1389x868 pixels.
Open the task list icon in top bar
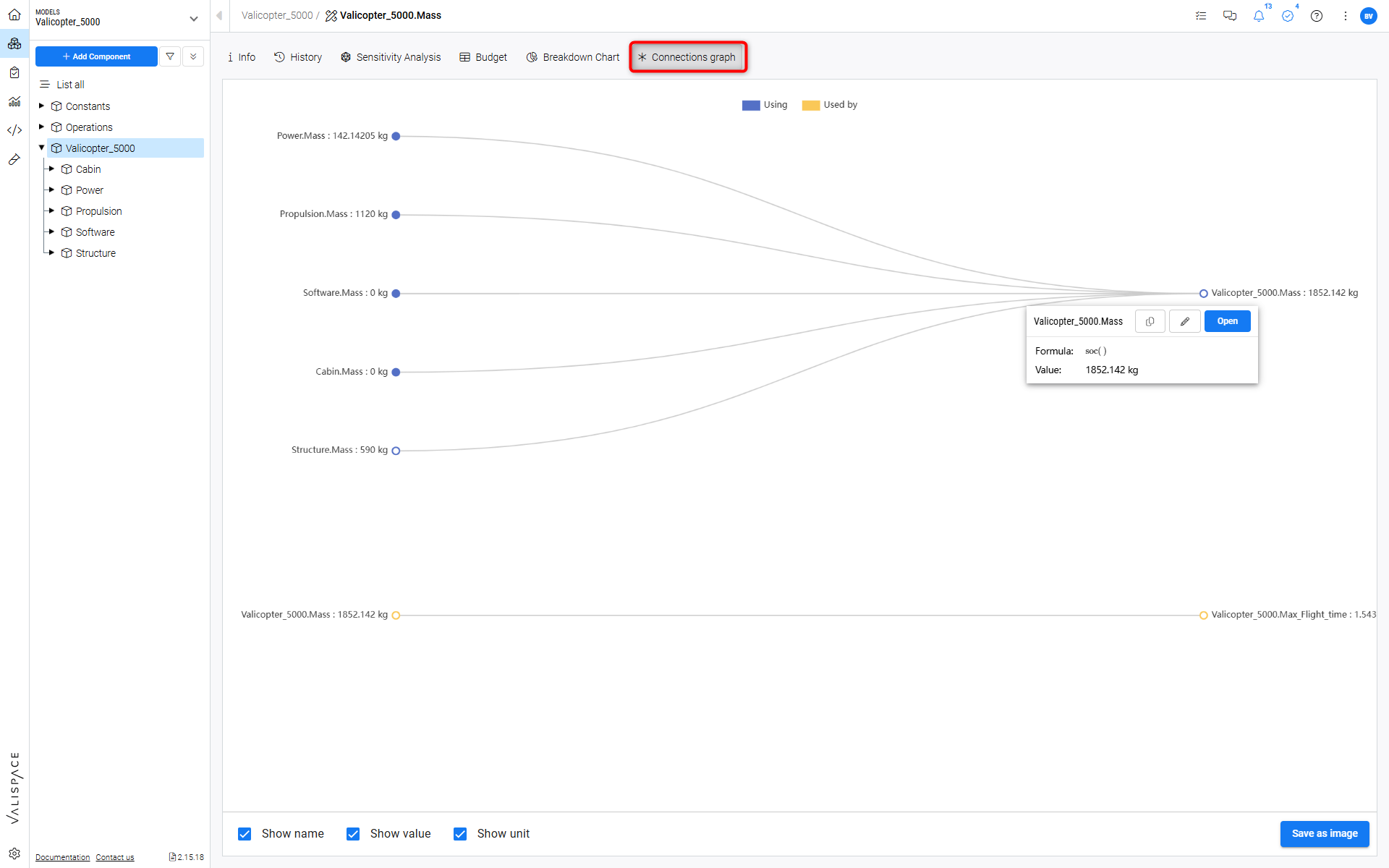[x=1201, y=16]
